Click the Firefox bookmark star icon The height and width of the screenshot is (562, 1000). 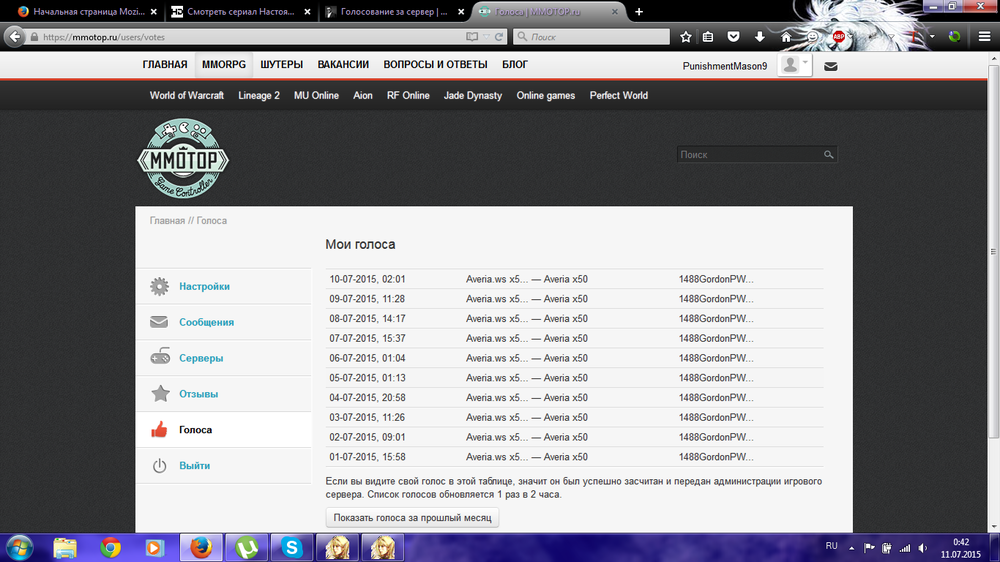686,37
